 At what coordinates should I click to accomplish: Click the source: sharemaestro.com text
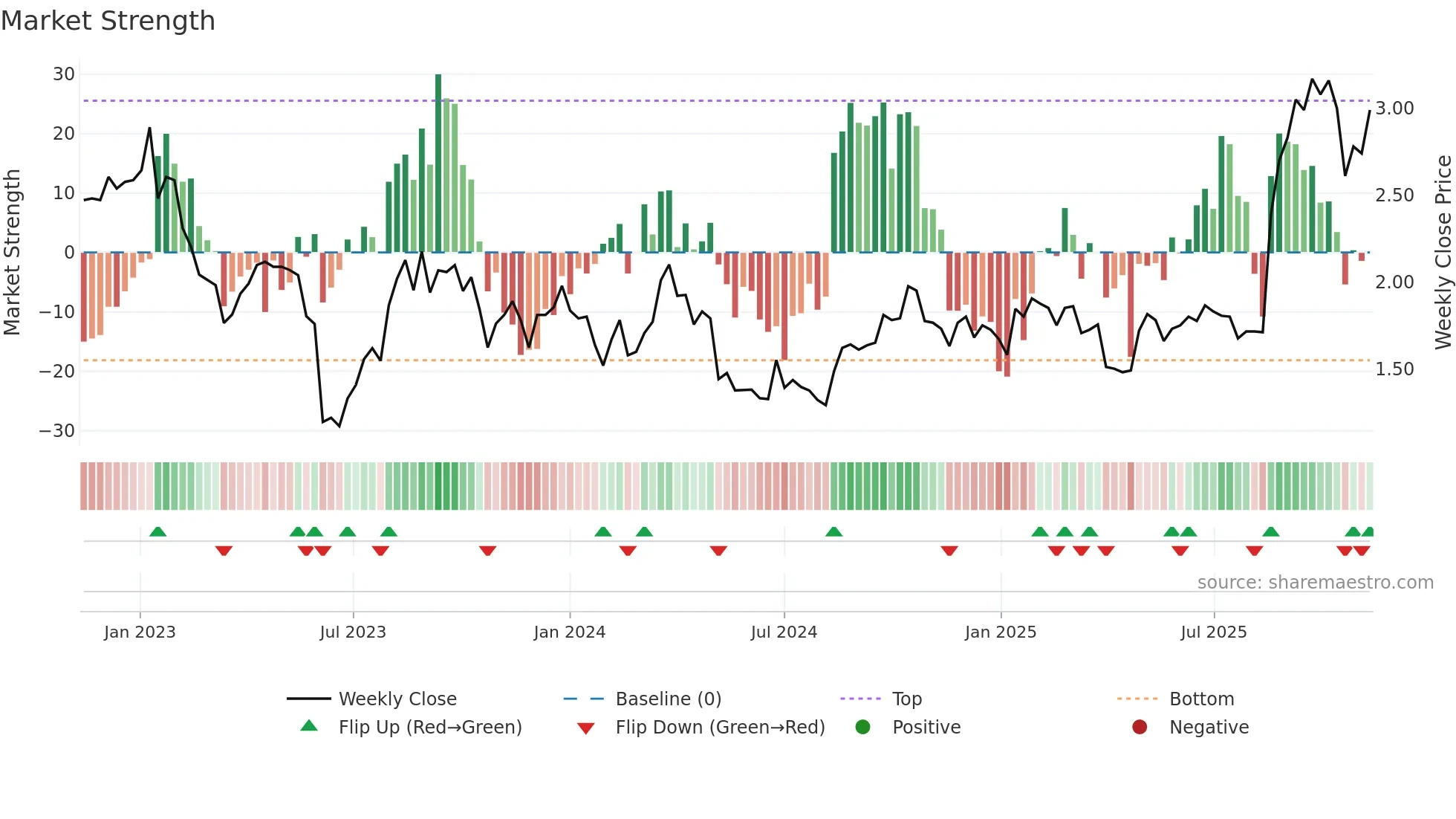[1315, 582]
